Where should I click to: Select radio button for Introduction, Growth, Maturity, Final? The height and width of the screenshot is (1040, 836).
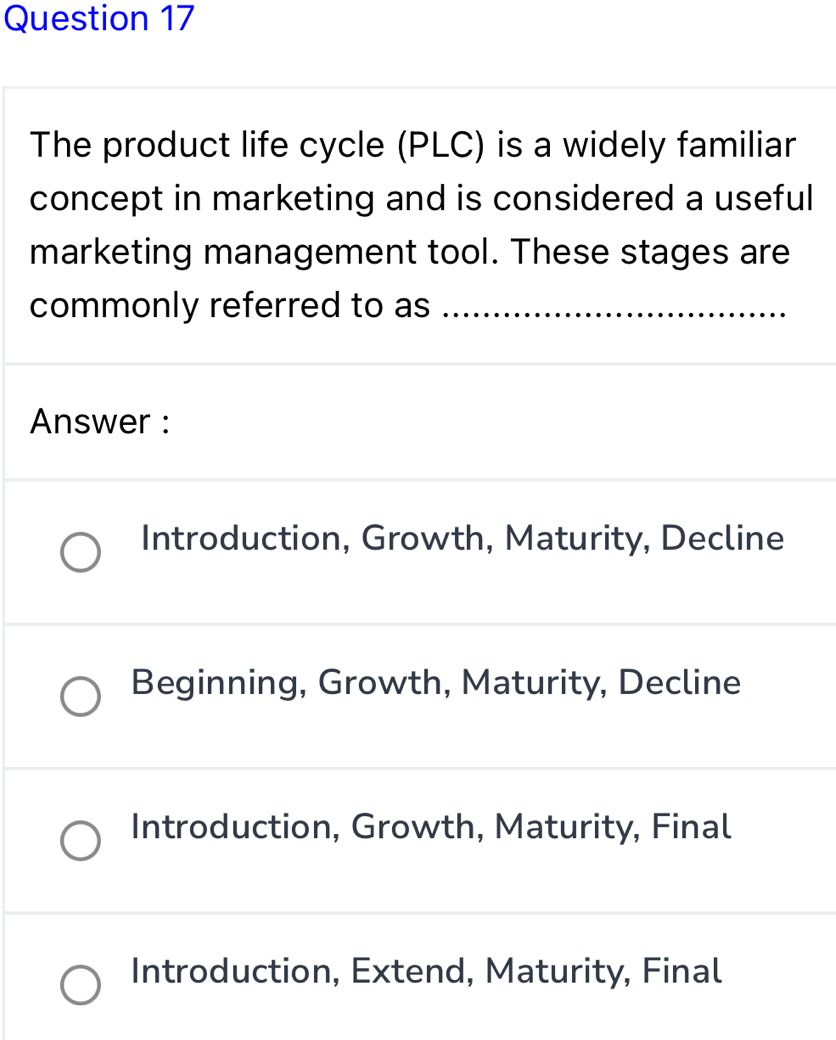(80, 841)
